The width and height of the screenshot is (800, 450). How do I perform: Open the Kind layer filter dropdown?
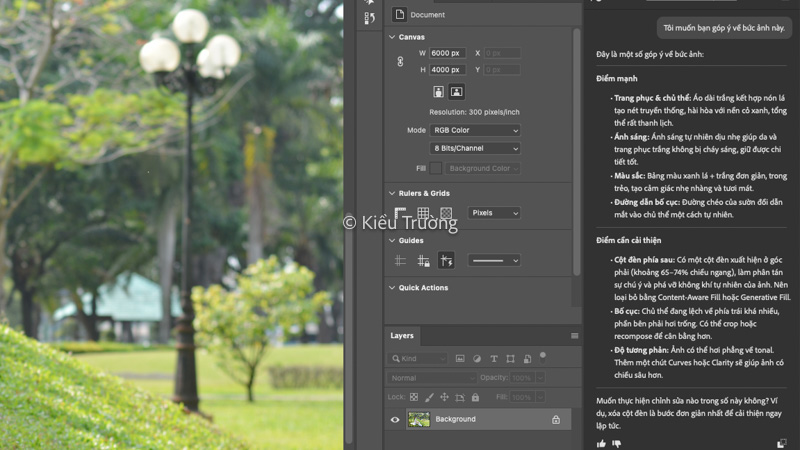(417, 359)
